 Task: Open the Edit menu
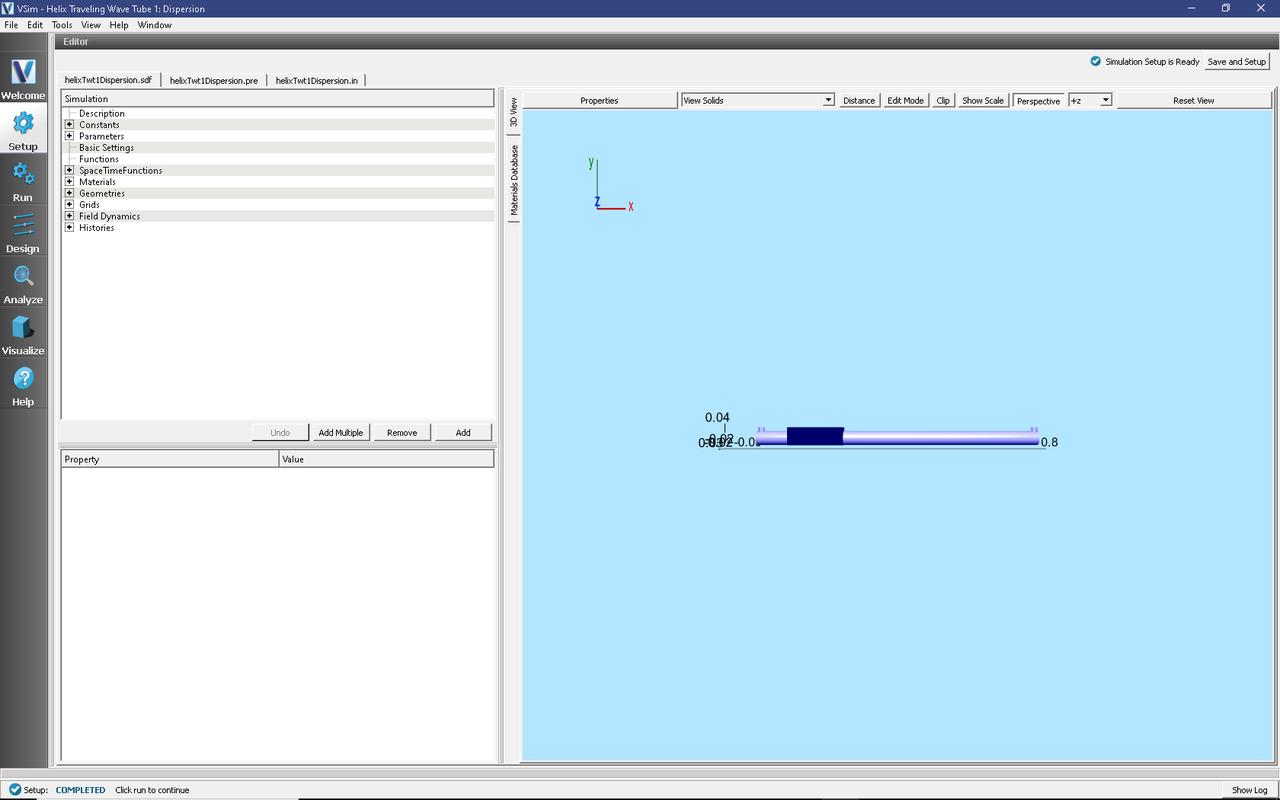pos(35,25)
